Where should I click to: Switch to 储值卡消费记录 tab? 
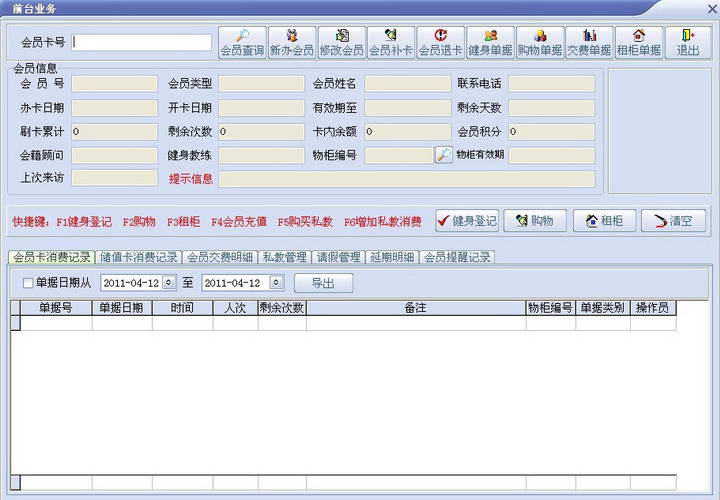click(x=139, y=257)
